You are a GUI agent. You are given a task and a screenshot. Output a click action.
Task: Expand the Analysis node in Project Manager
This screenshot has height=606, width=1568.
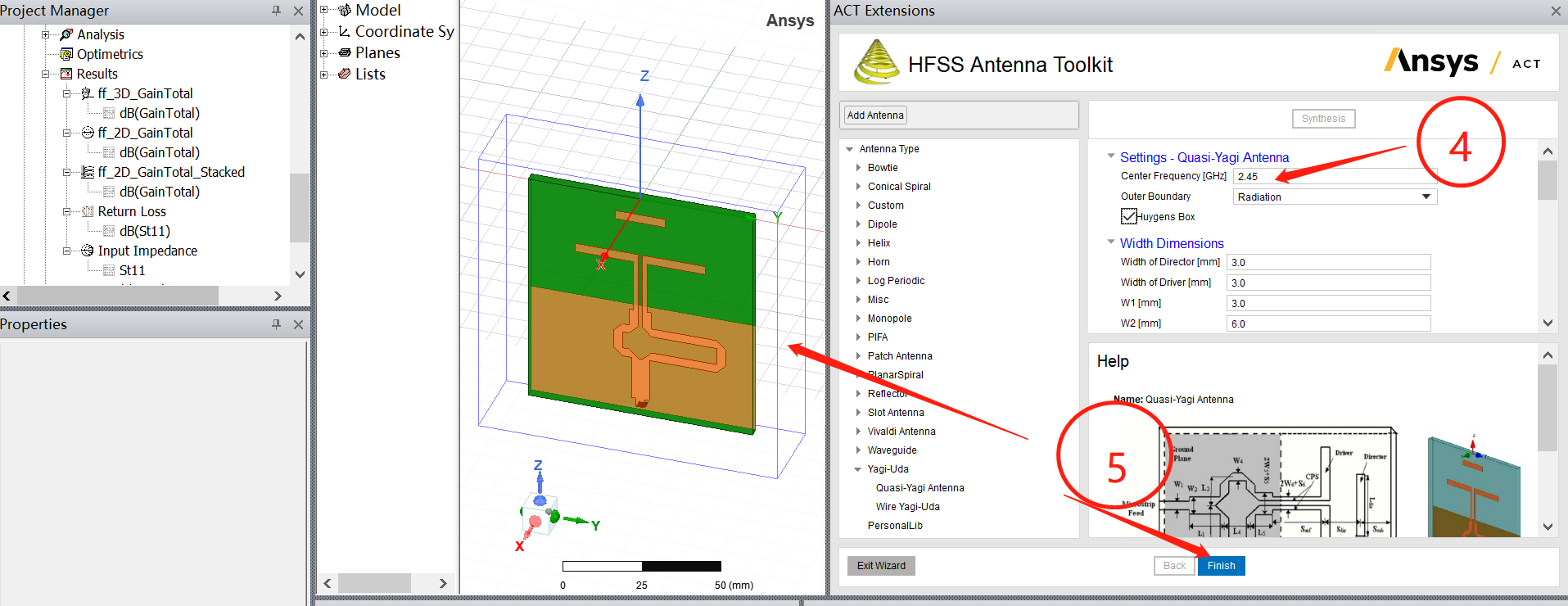(x=46, y=34)
